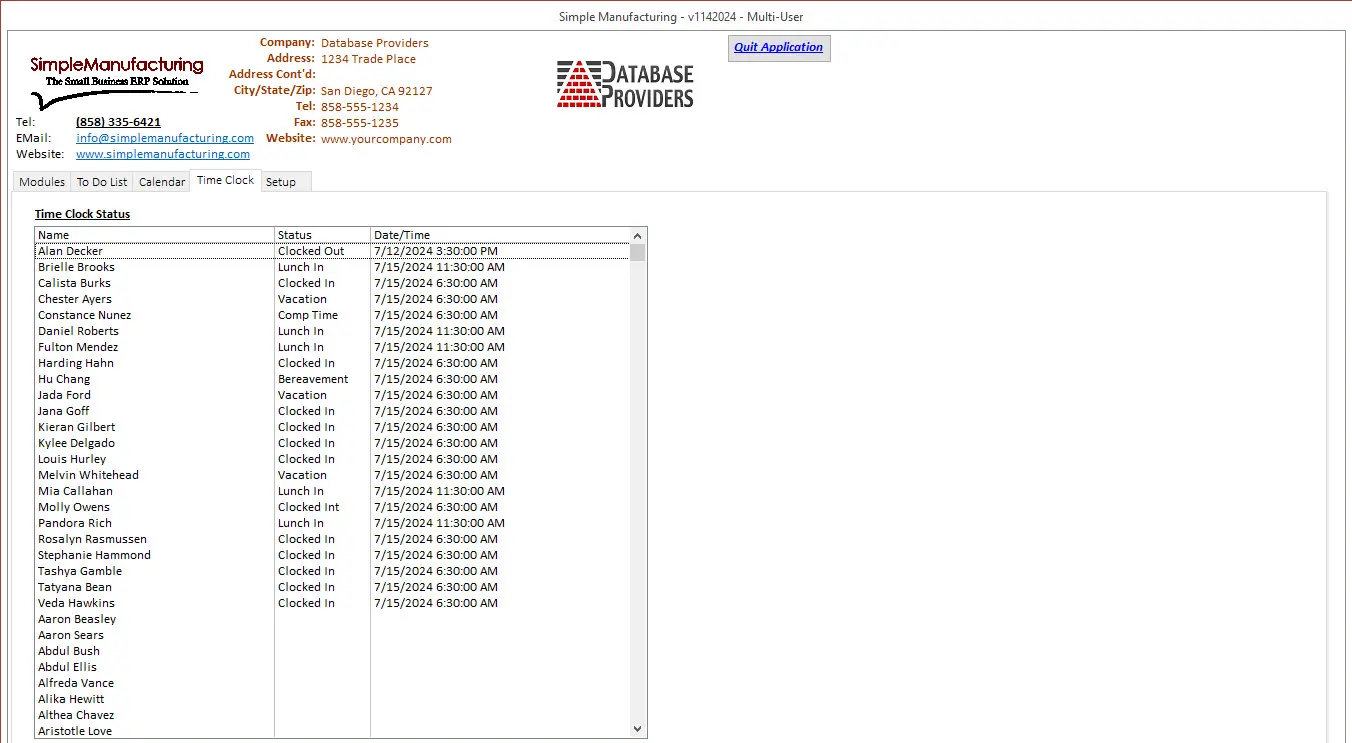1352x743 pixels.
Task: Click the list's vertical scrollbar thumb
Action: [638, 252]
